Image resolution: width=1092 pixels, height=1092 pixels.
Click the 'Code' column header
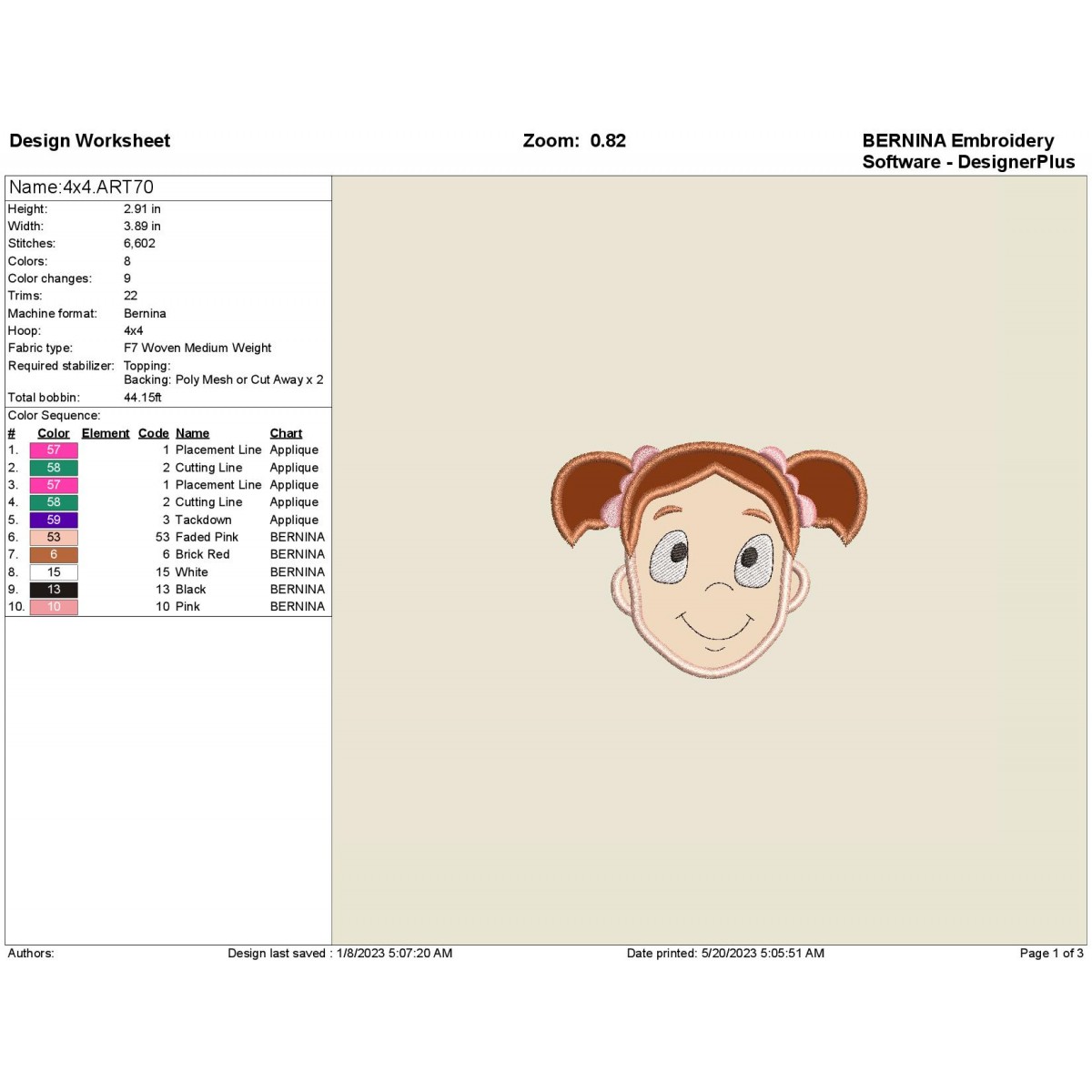point(154,434)
